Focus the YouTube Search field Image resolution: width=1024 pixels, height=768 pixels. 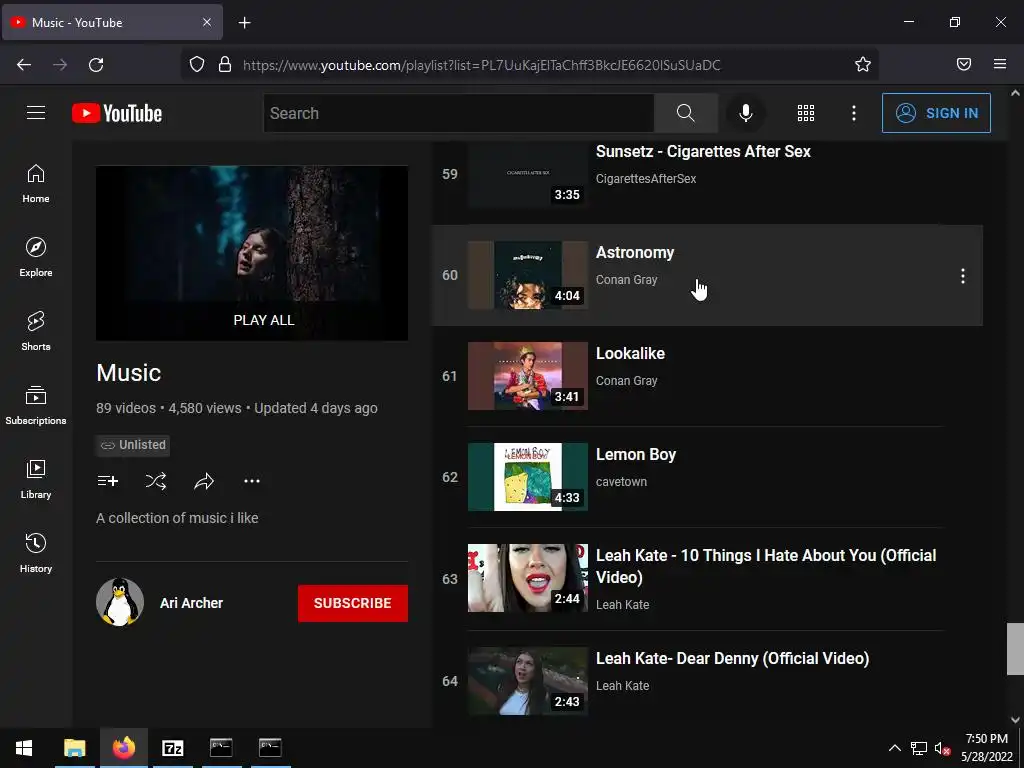(458, 113)
